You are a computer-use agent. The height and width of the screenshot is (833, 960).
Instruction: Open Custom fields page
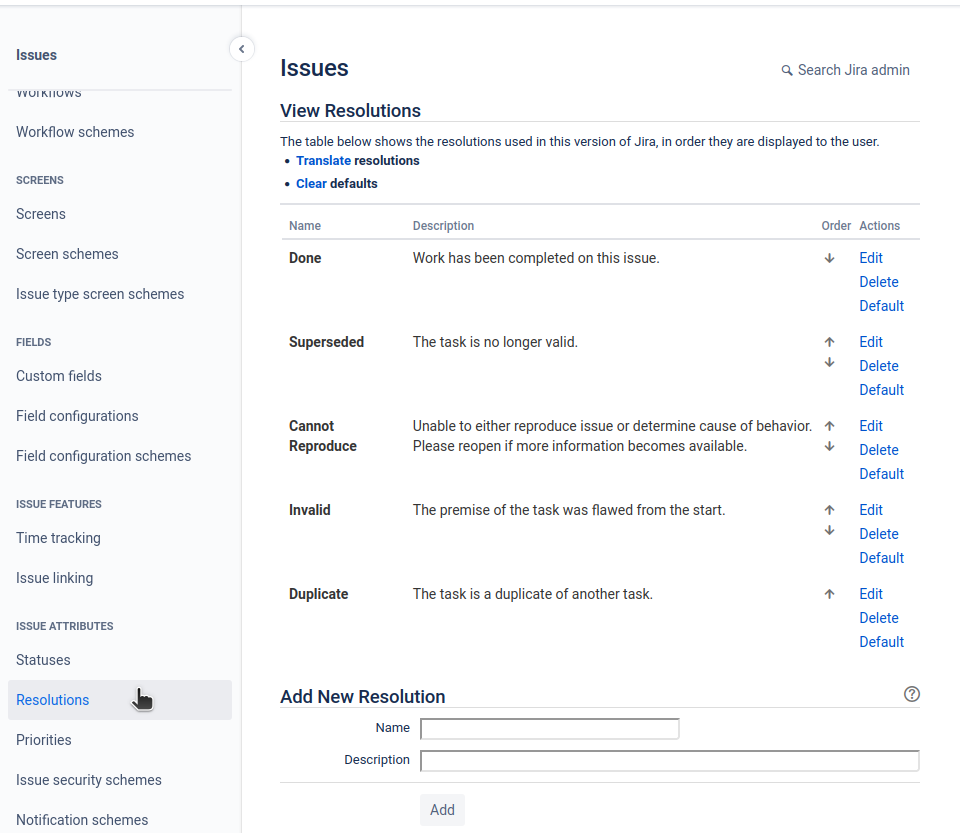pos(59,376)
